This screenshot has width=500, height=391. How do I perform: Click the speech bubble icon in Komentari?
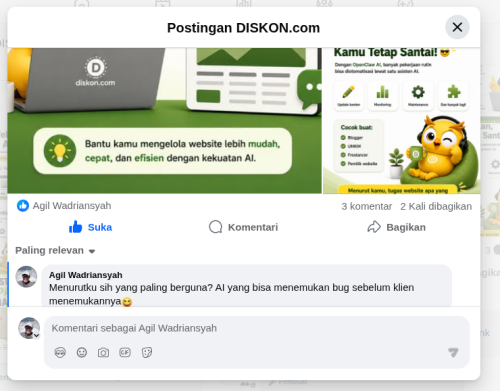pyautogui.click(x=215, y=227)
